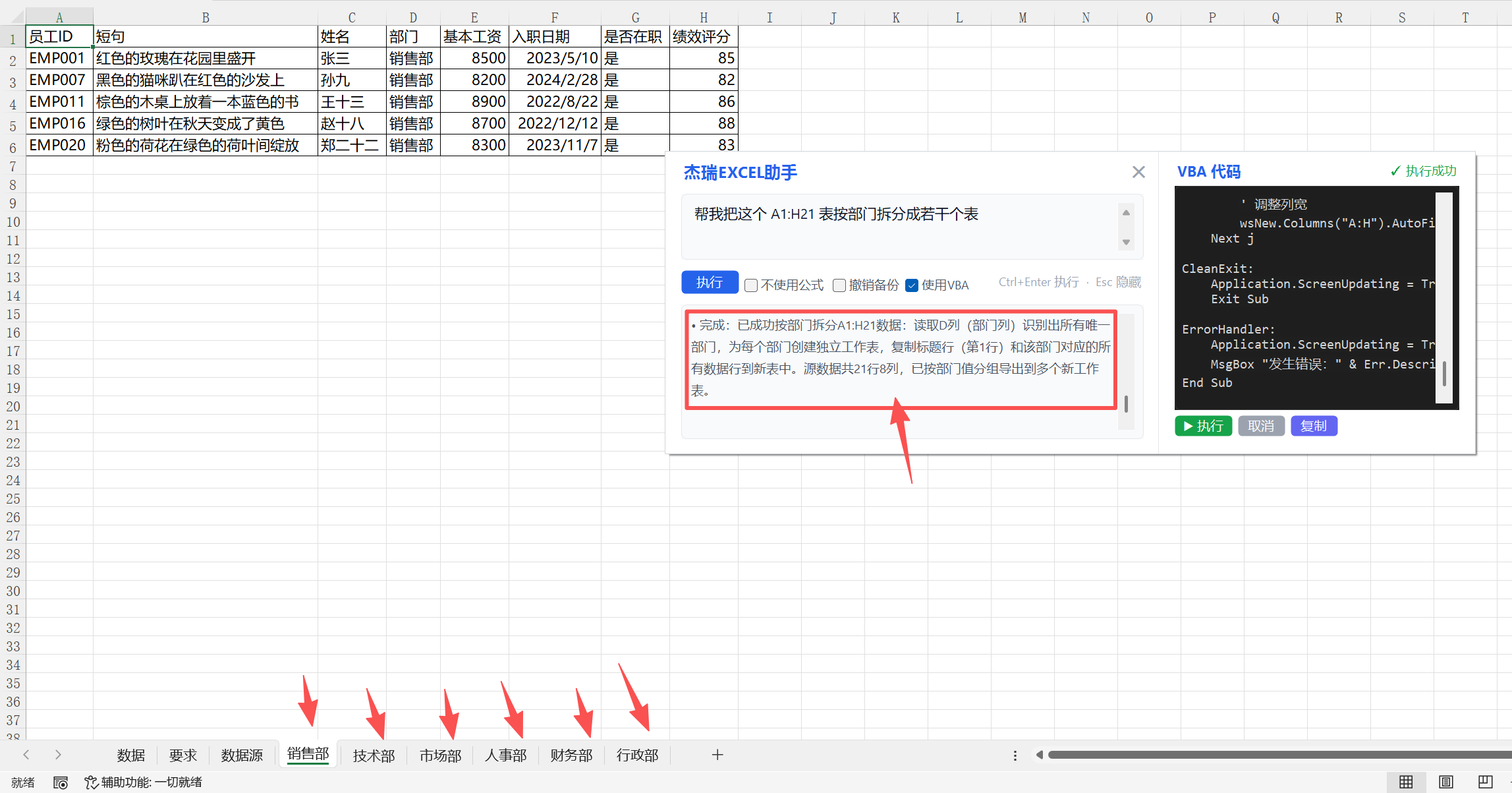Switch to Page Break Preview icon
The image size is (1512, 793).
click(x=1485, y=782)
